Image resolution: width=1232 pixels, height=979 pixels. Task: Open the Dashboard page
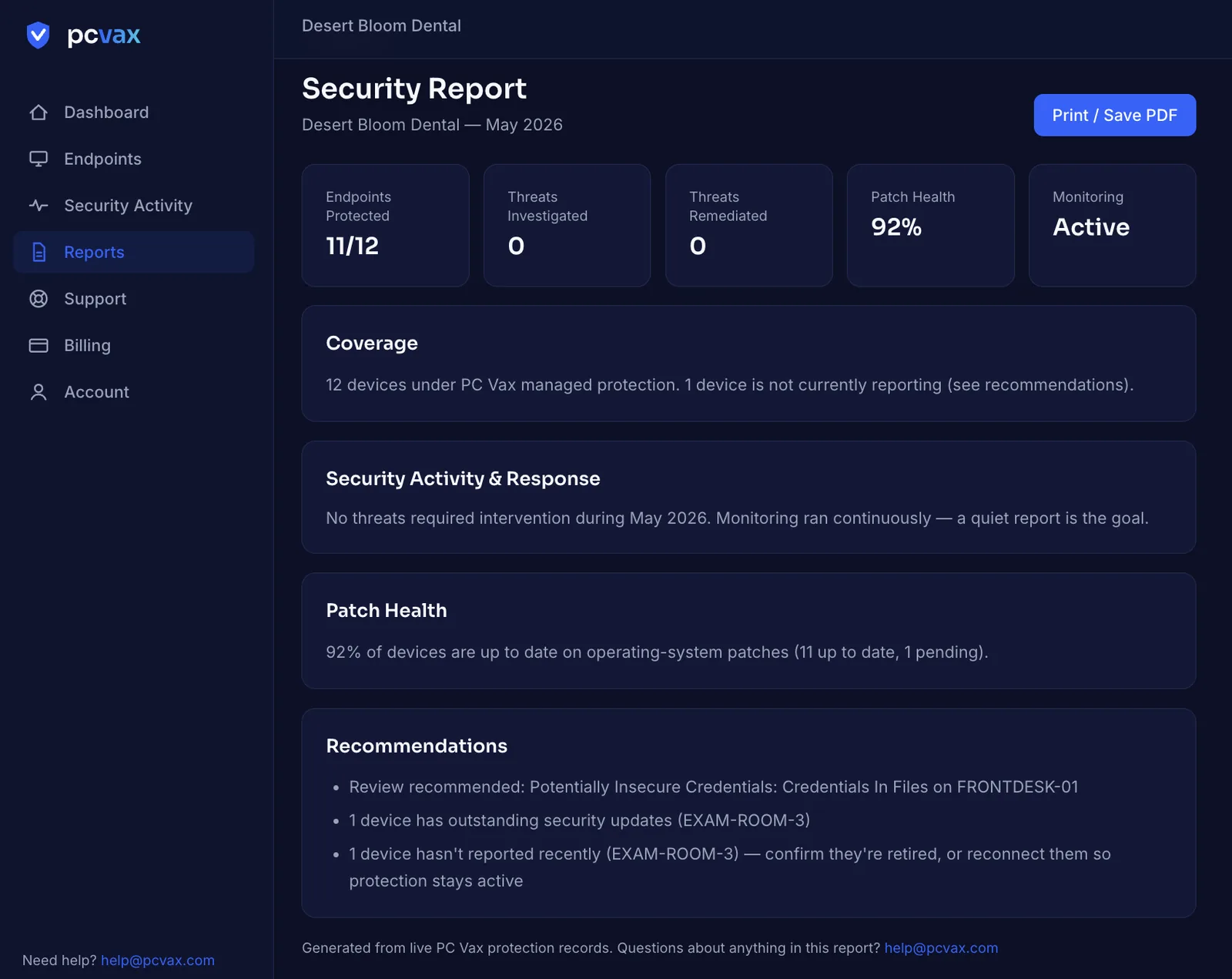[x=134, y=112]
